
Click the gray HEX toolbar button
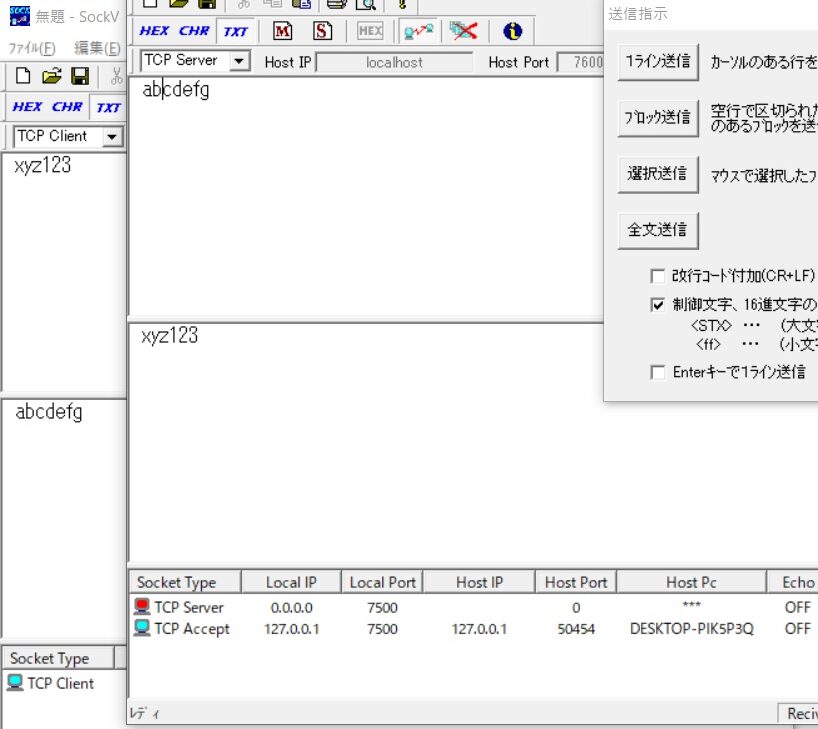coord(370,31)
